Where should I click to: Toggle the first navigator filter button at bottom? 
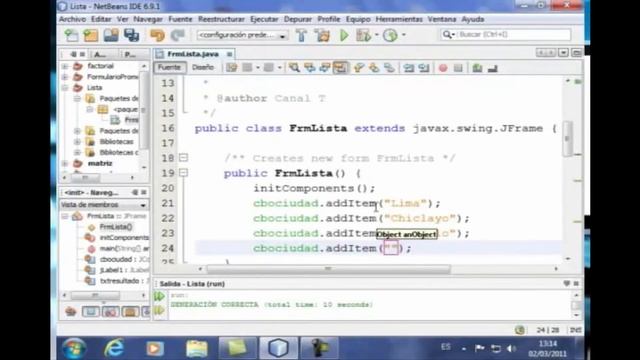[91, 312]
